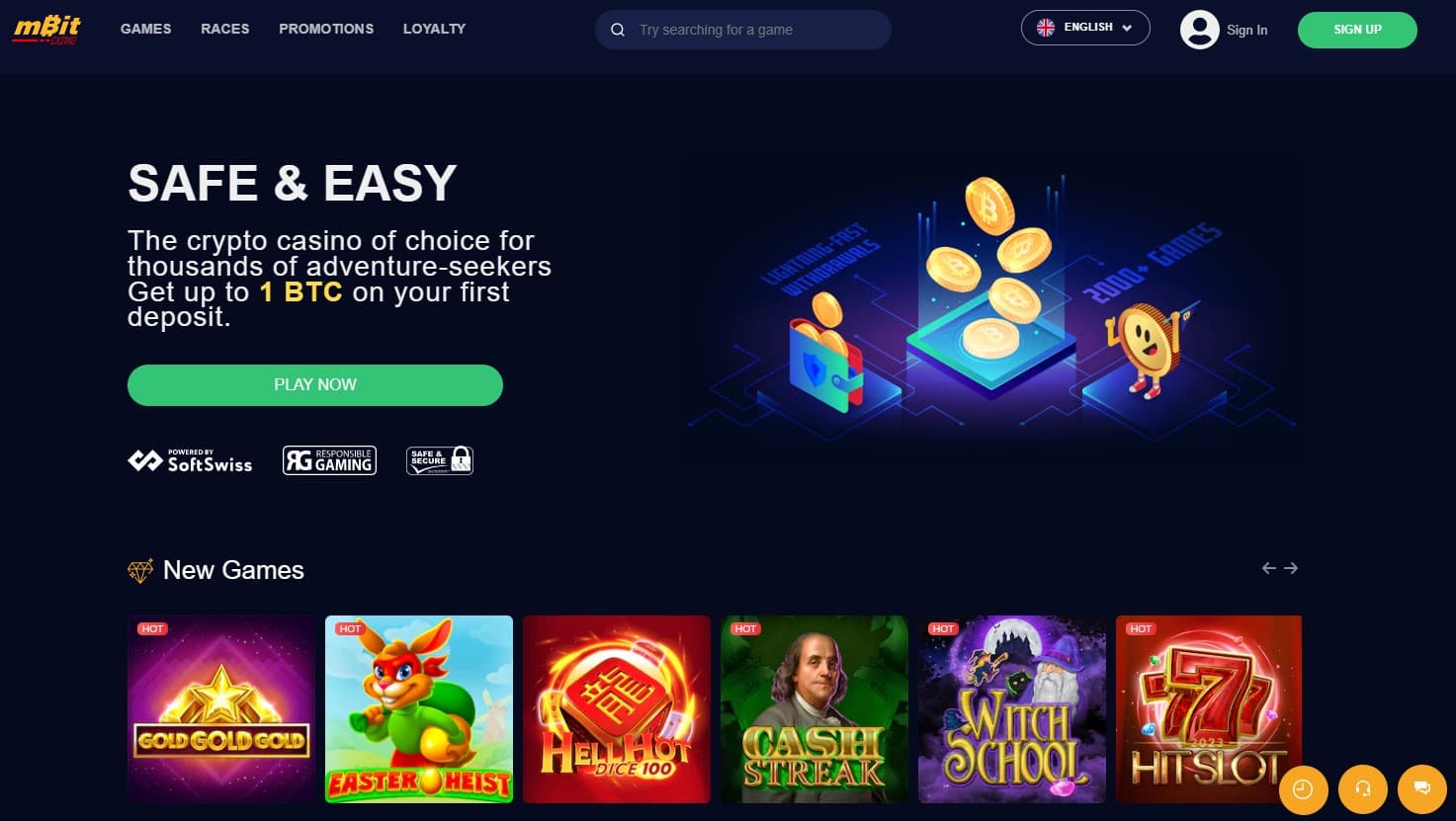
Task: Open the orange clock history button
Action: pos(1303,788)
